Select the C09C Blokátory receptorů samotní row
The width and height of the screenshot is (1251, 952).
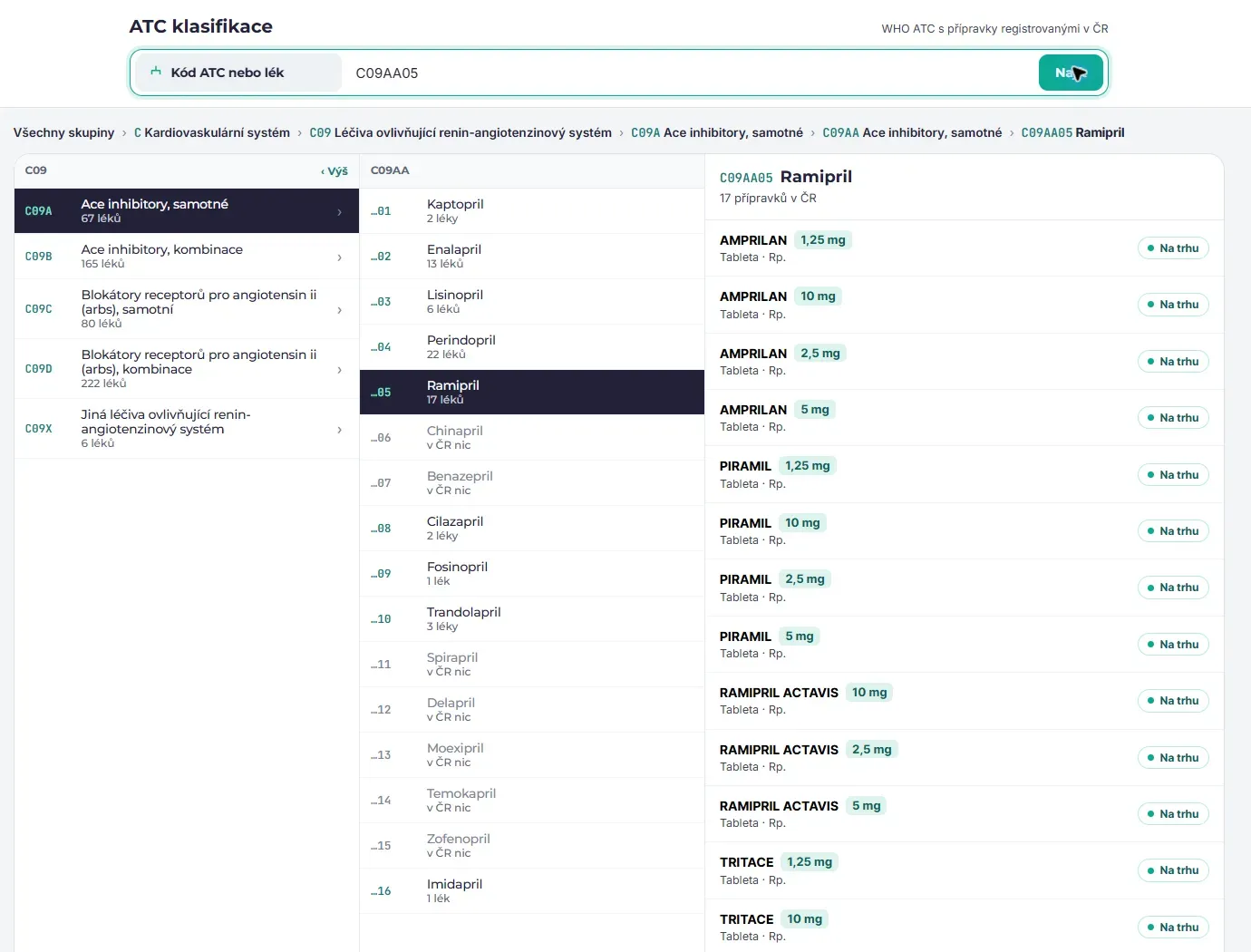point(187,309)
